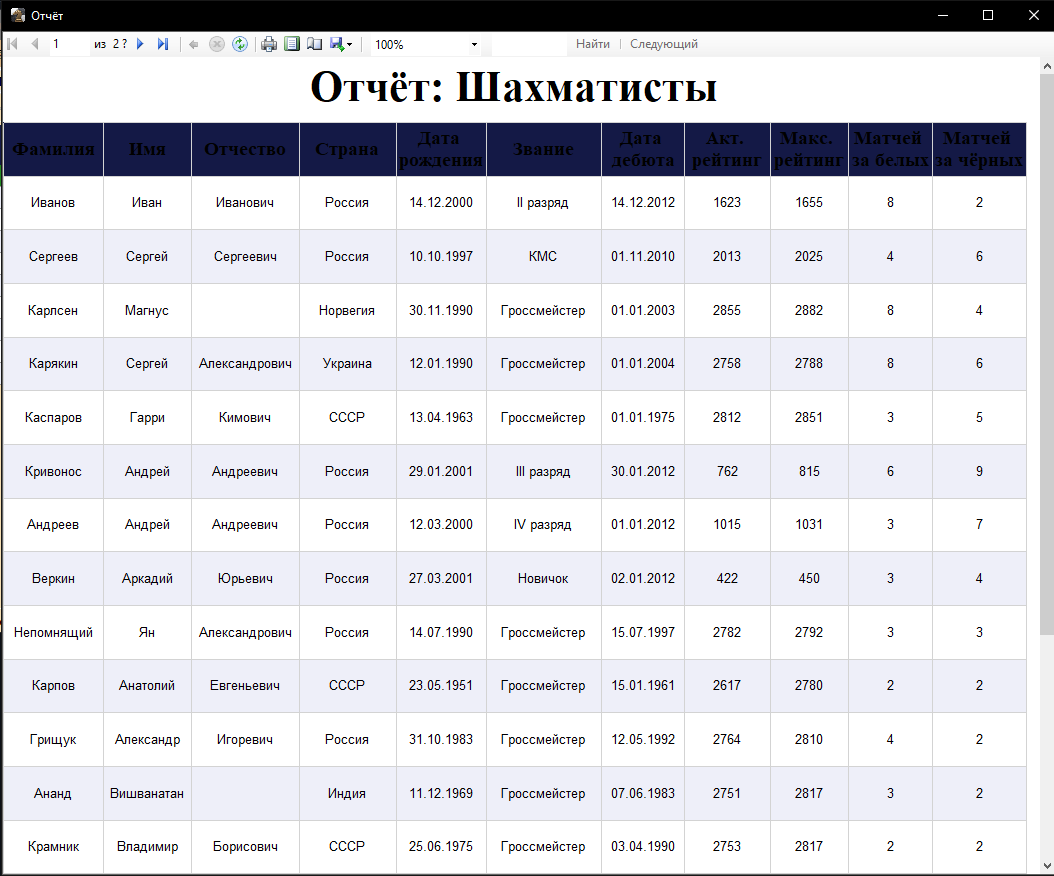Click the previous page arrow
Image resolution: width=1054 pixels, height=876 pixels.
point(35,44)
